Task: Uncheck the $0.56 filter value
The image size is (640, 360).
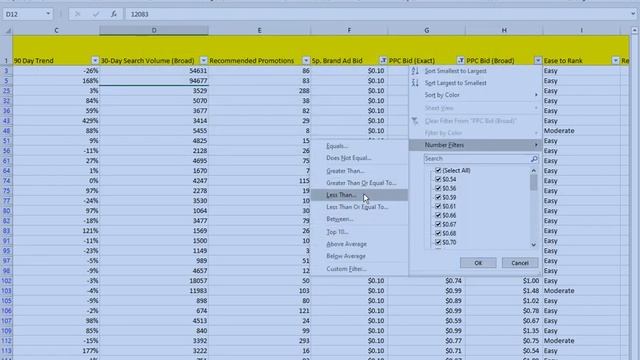Action: click(x=438, y=188)
